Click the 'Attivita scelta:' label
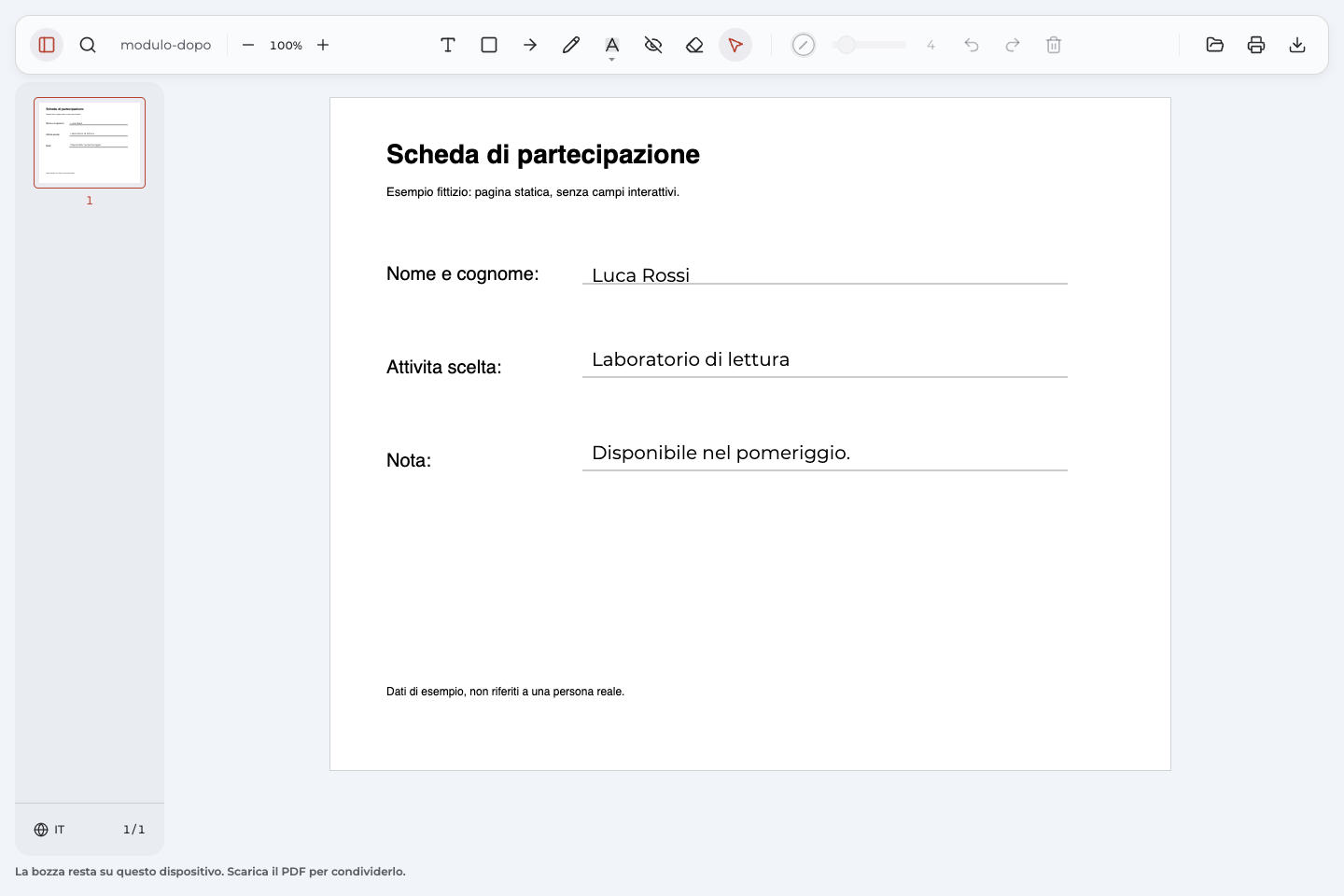The image size is (1344, 896). 444,367
